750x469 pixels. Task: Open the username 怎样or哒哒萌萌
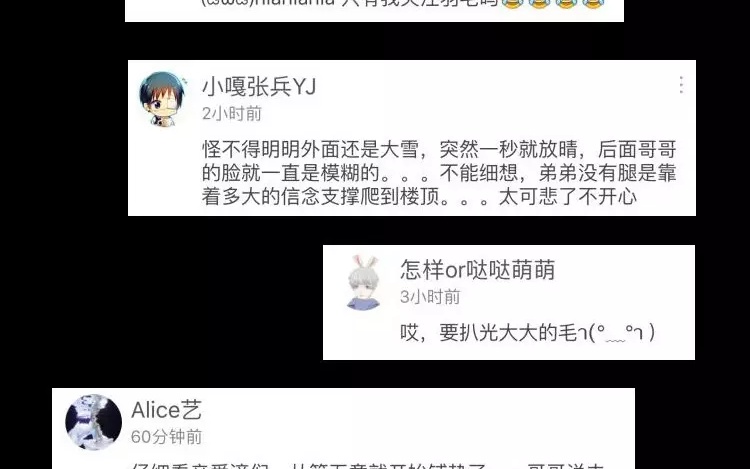coord(477,270)
